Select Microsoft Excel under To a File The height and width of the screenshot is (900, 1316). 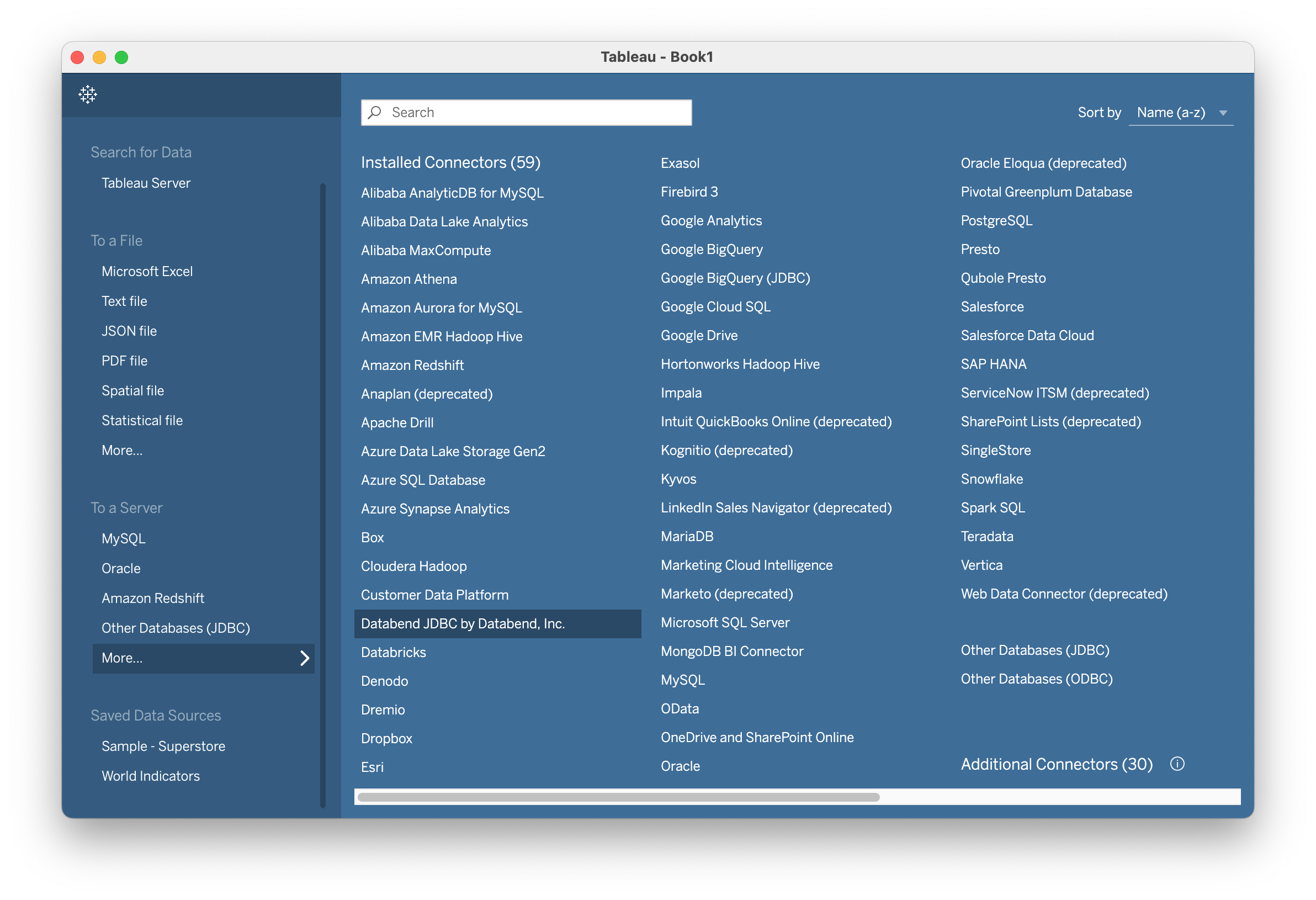coord(147,271)
